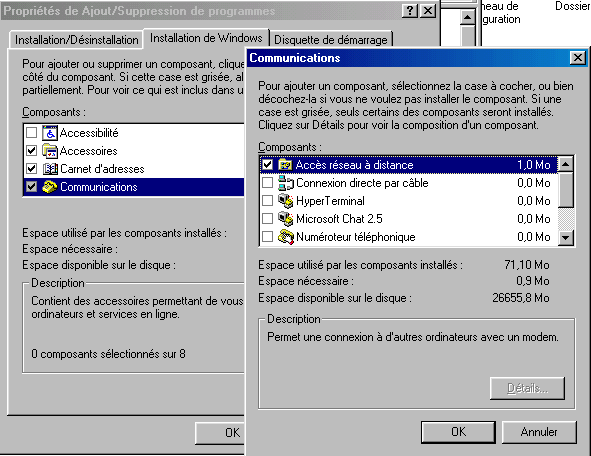
Task: Click the HyperTerminal icon
Action: 285,201
